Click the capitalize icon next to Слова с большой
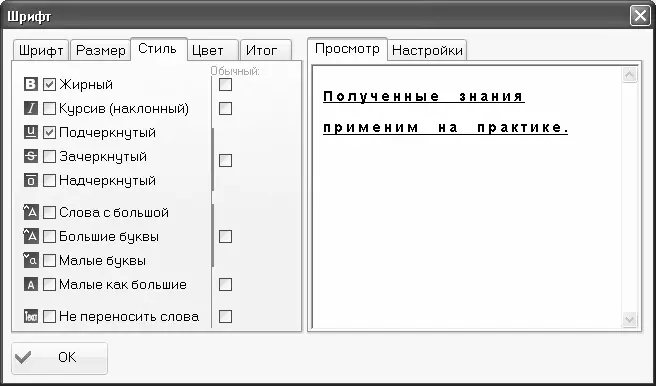The width and height of the screenshot is (656, 386). click(x=31, y=212)
